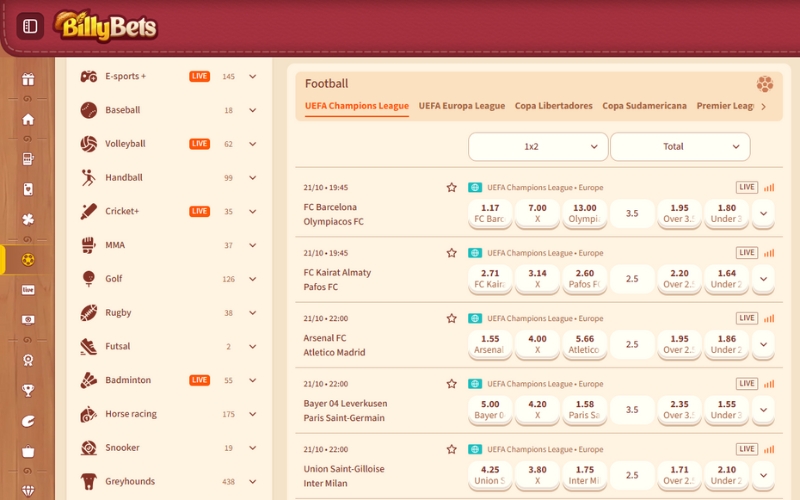Open the FC Barcelona team name link
Screen dimensions: 800x500
[x=330, y=207]
